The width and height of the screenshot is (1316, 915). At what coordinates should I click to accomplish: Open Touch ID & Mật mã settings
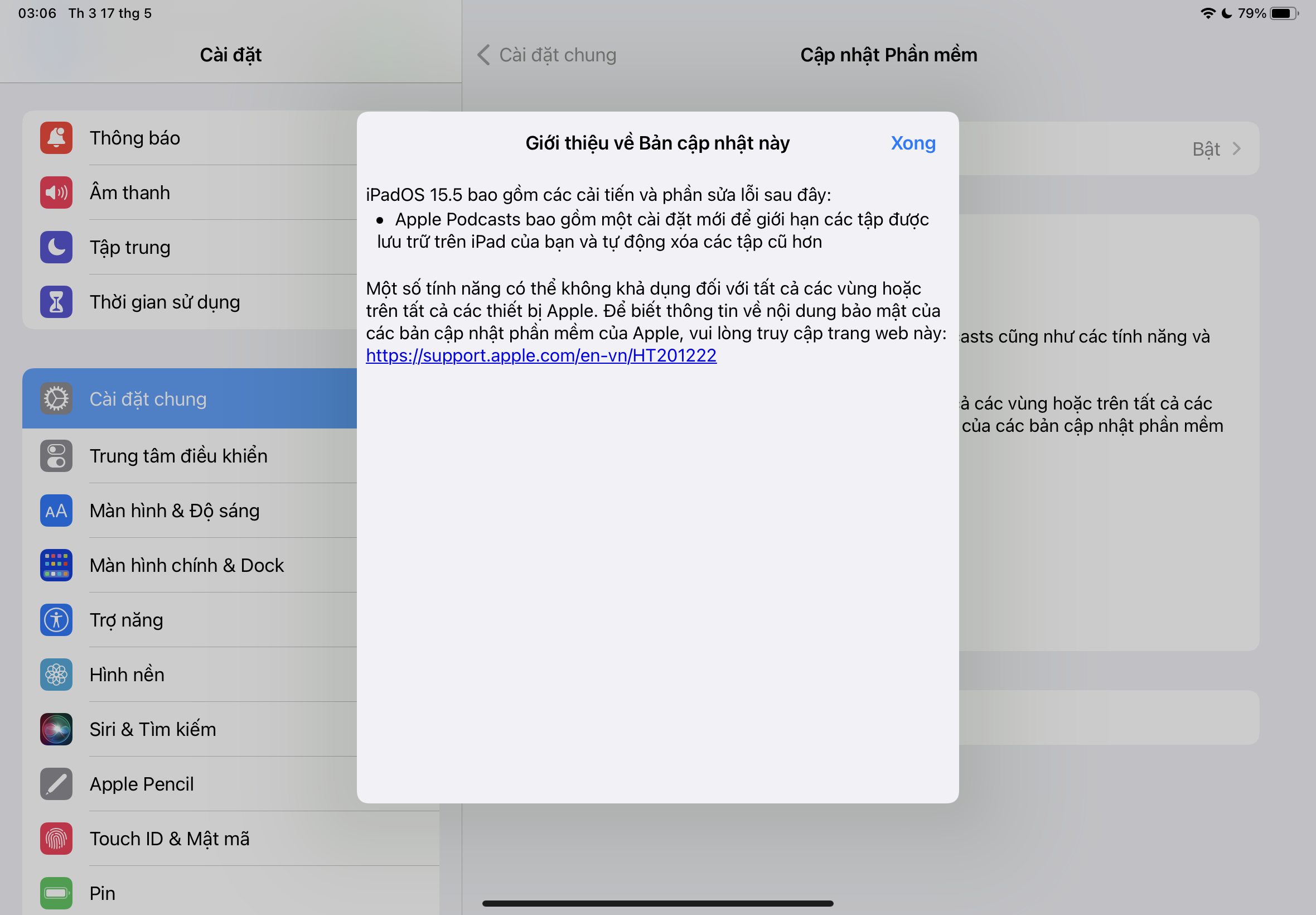point(231,839)
